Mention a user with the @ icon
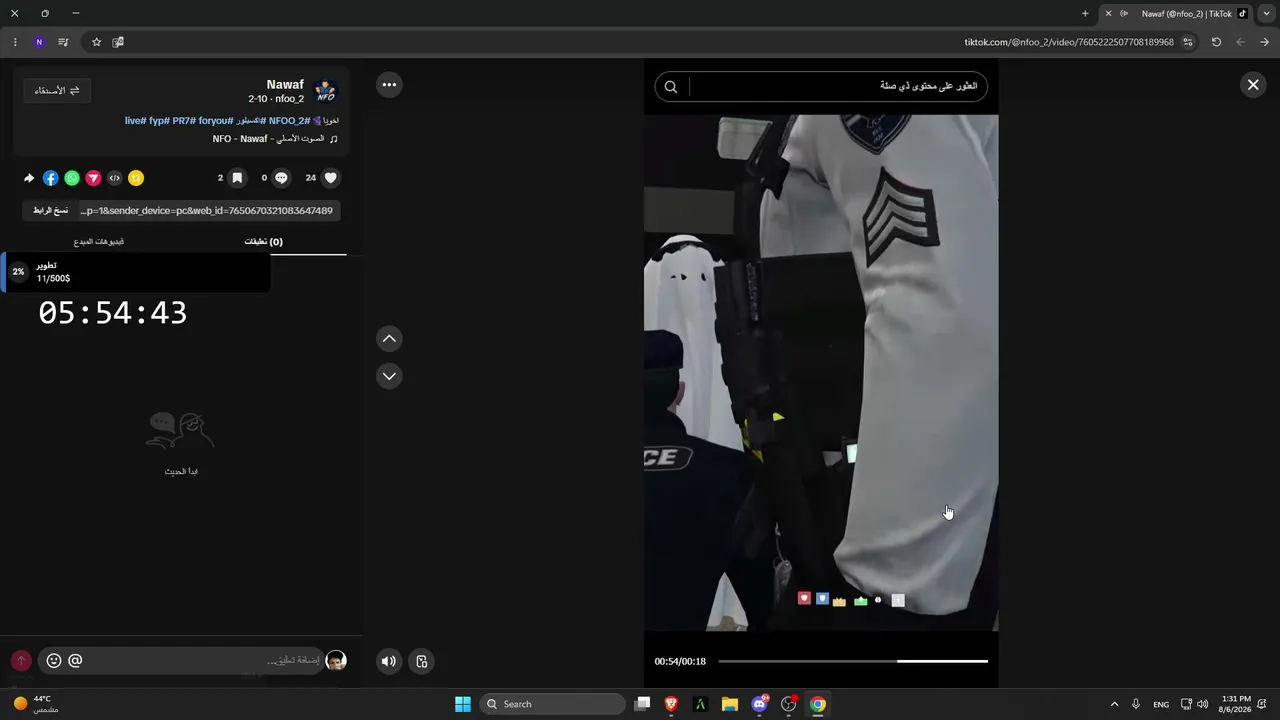1280x720 pixels. click(x=75, y=660)
